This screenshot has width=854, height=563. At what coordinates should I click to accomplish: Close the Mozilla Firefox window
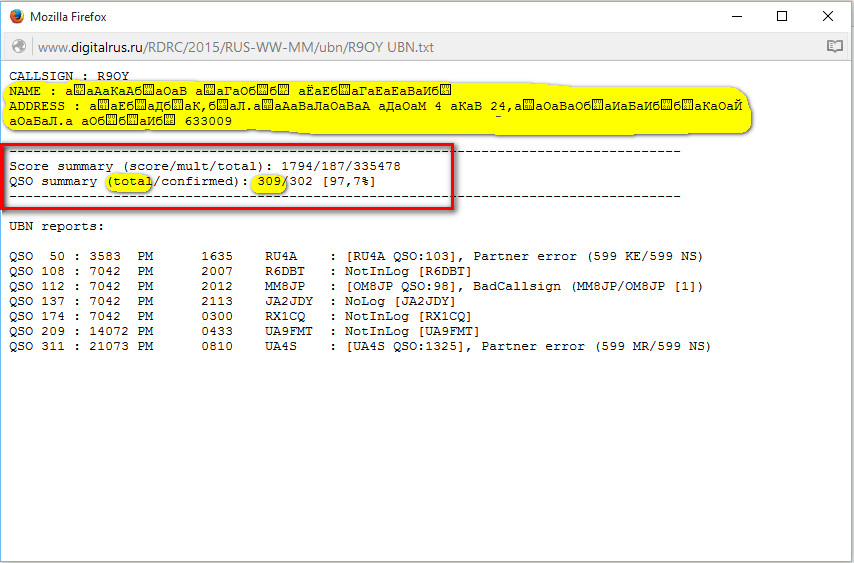(828, 17)
